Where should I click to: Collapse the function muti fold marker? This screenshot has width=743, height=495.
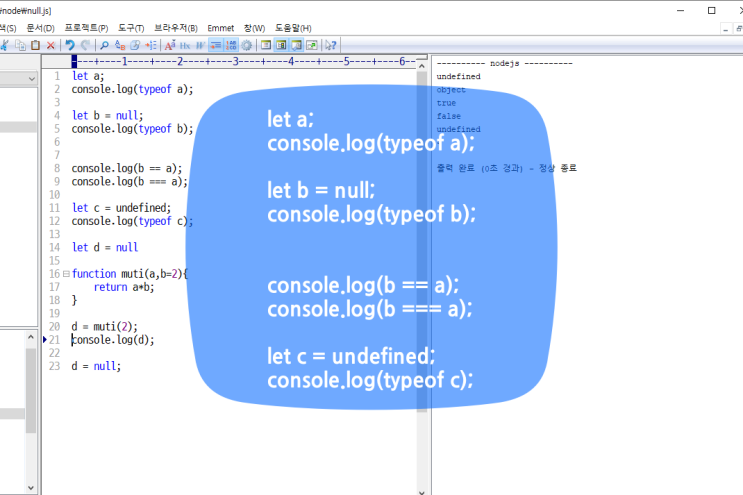click(66, 274)
